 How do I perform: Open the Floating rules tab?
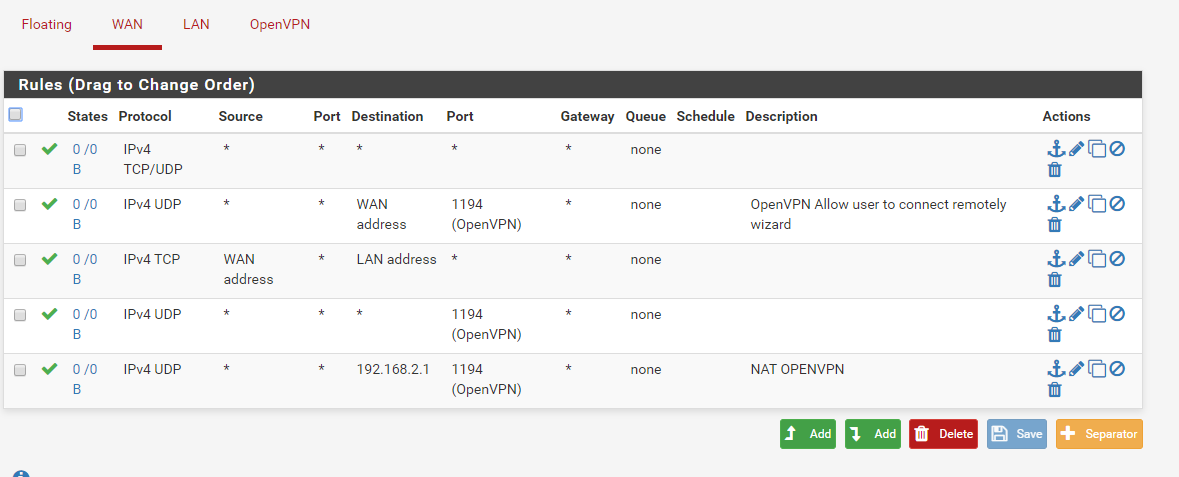[x=47, y=24]
